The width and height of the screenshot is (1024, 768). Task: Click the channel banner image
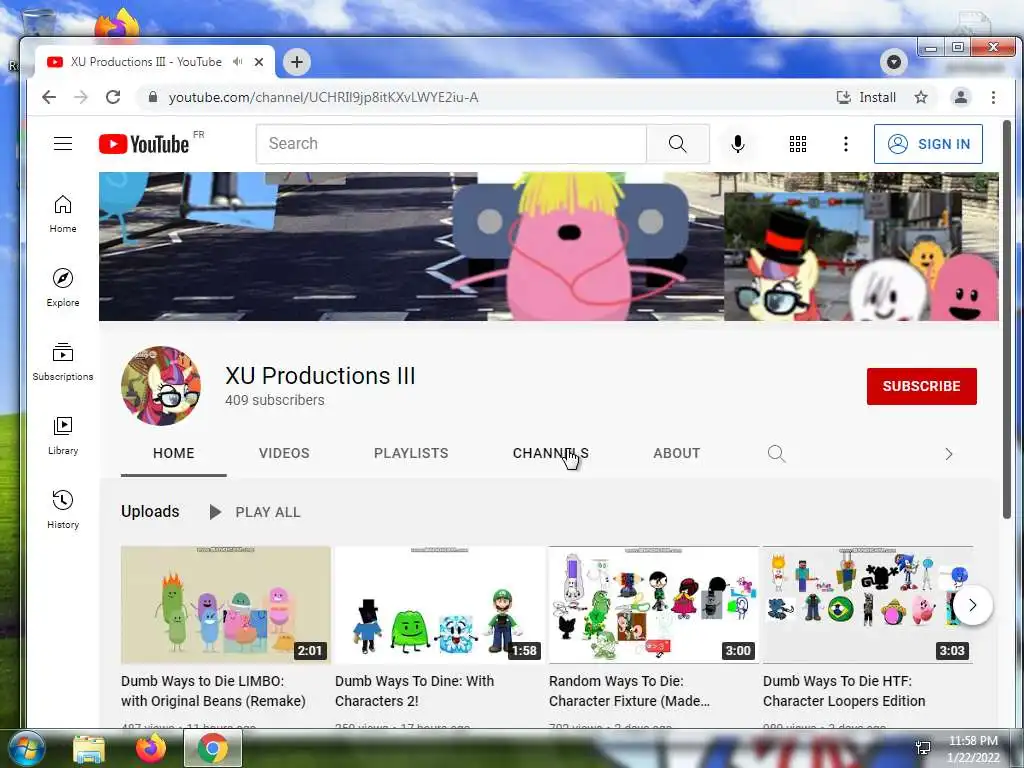[x=549, y=246]
